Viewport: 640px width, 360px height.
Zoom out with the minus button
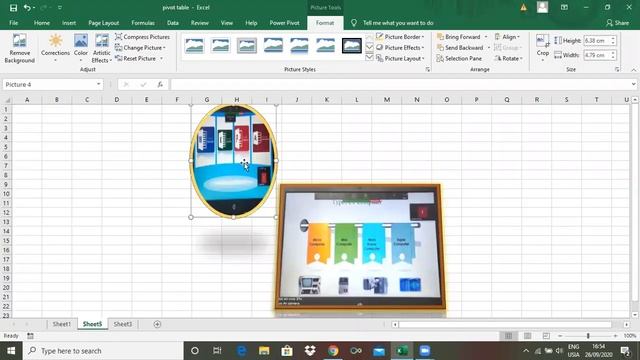[x=560, y=336]
